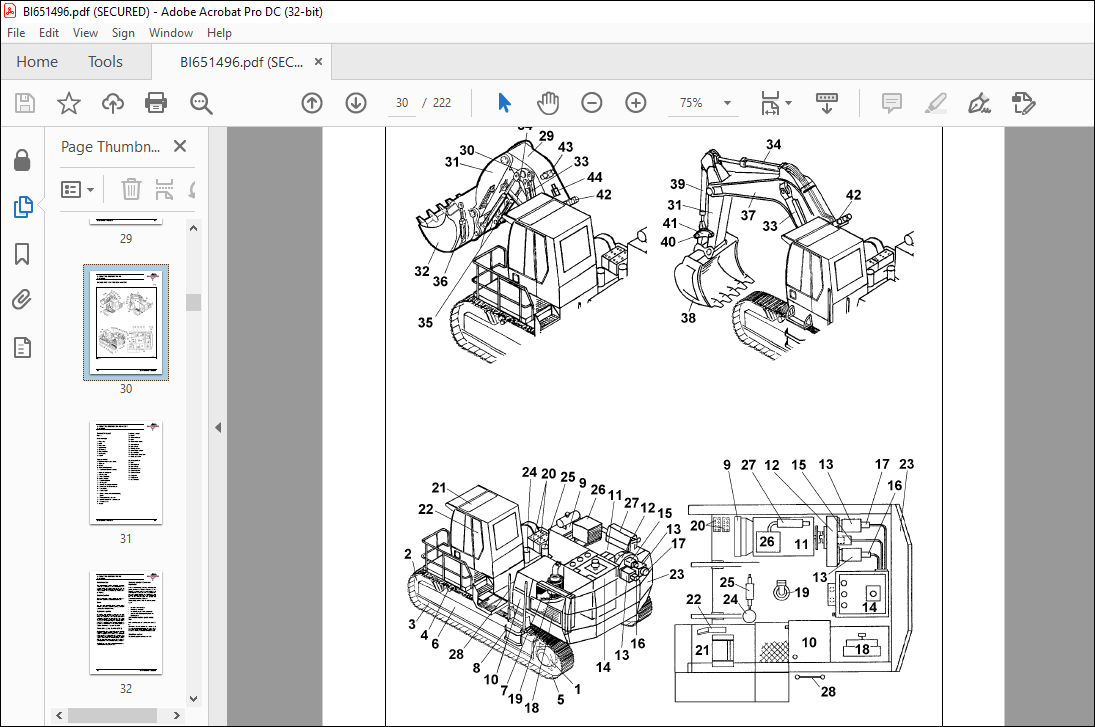Click the "/ 222" total page count
The height and width of the screenshot is (727, 1095).
tap(436, 103)
